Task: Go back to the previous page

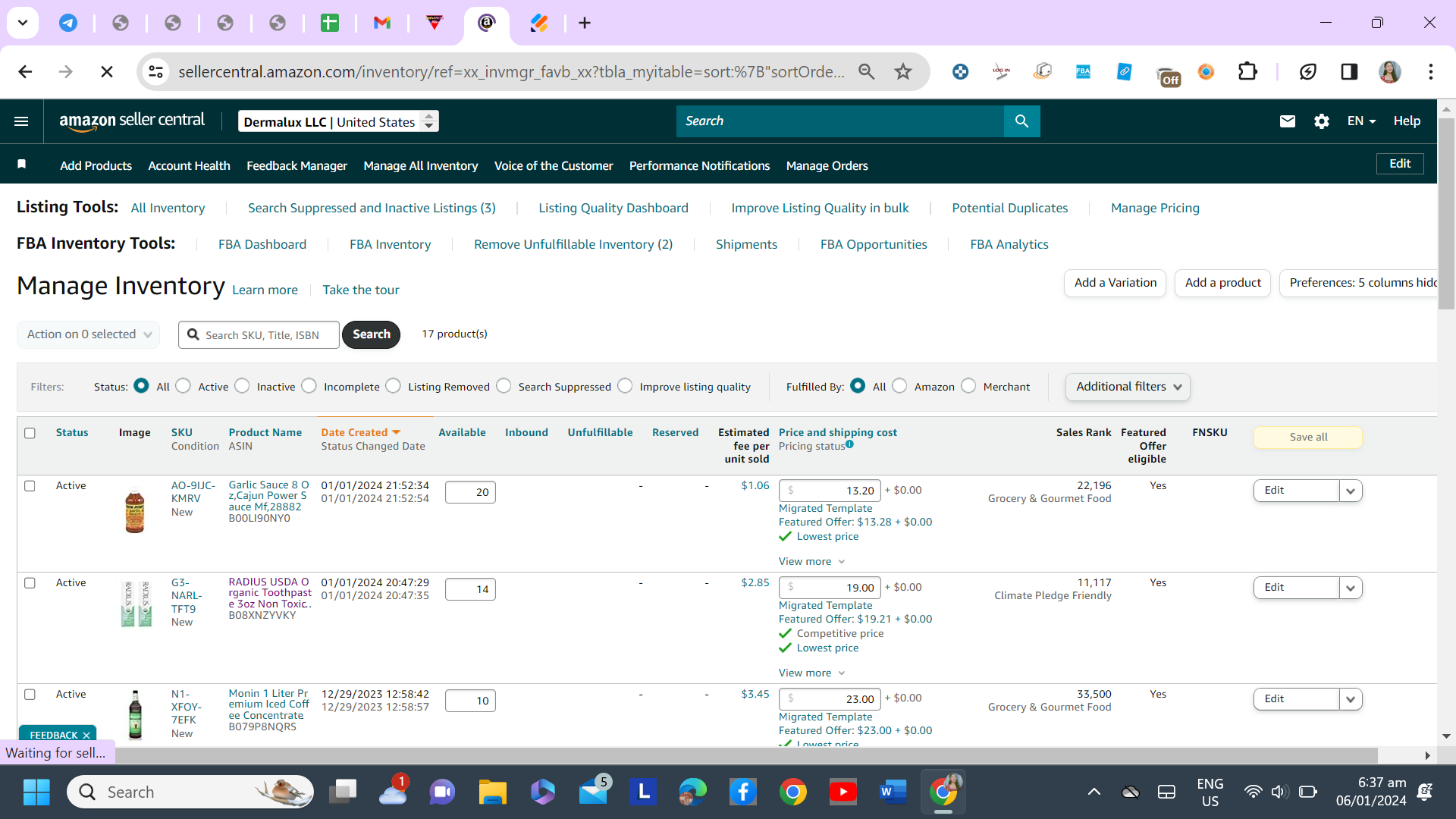Action: pyautogui.click(x=25, y=72)
